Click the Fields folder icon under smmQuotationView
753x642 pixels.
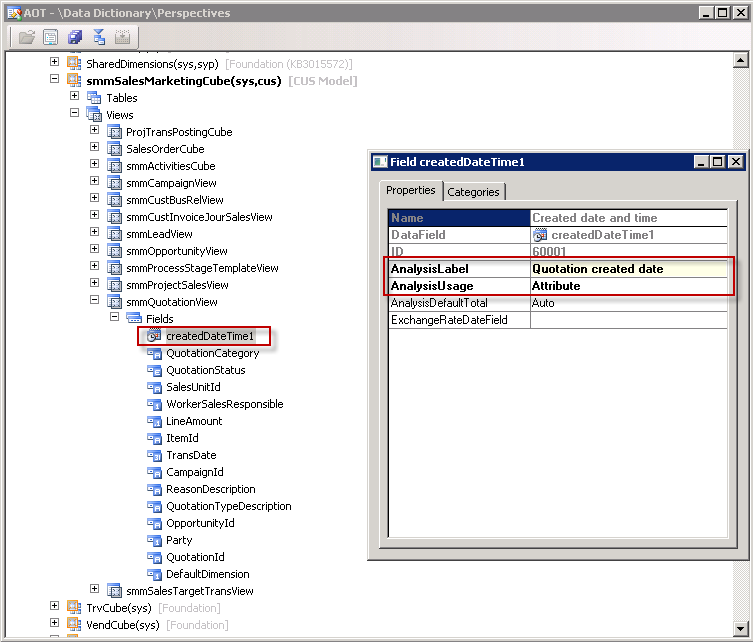pos(134,318)
